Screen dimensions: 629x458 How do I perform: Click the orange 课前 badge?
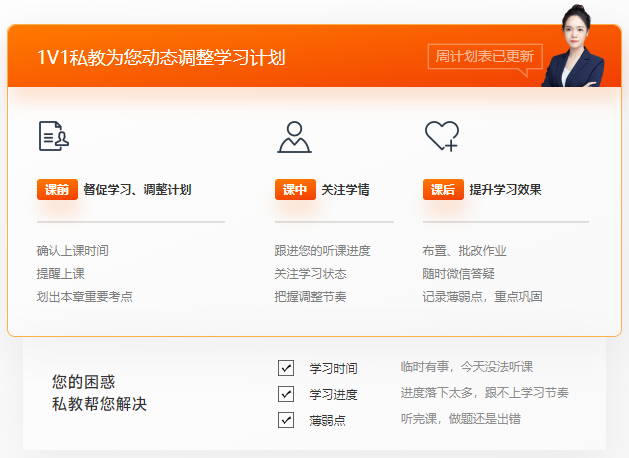tap(57, 189)
